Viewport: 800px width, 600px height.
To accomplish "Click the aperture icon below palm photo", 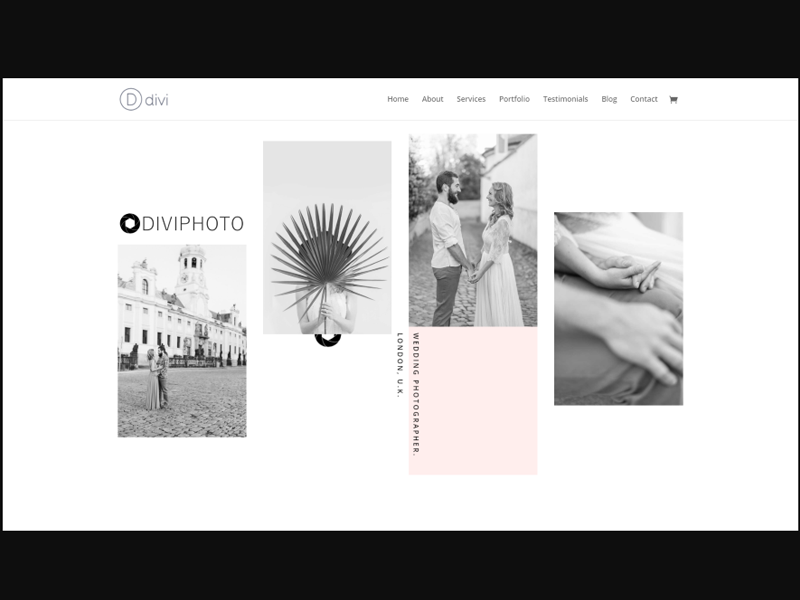I will coord(328,340).
